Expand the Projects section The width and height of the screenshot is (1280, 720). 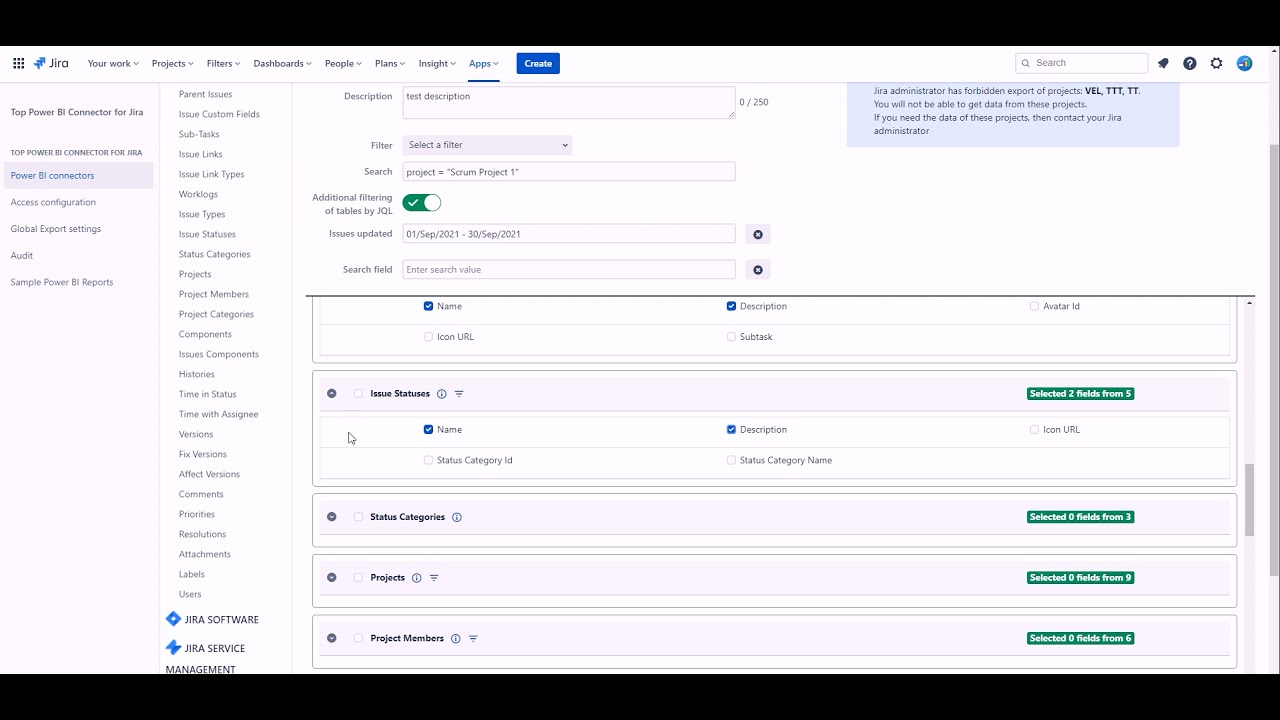pyautogui.click(x=332, y=578)
